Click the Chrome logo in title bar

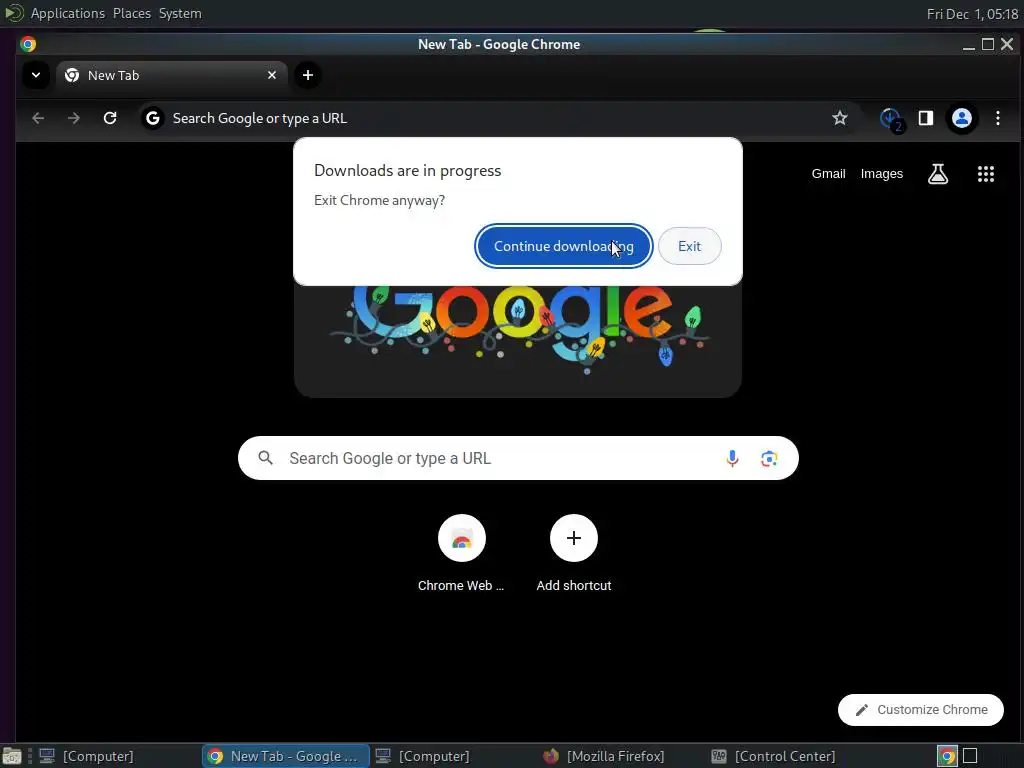28,44
